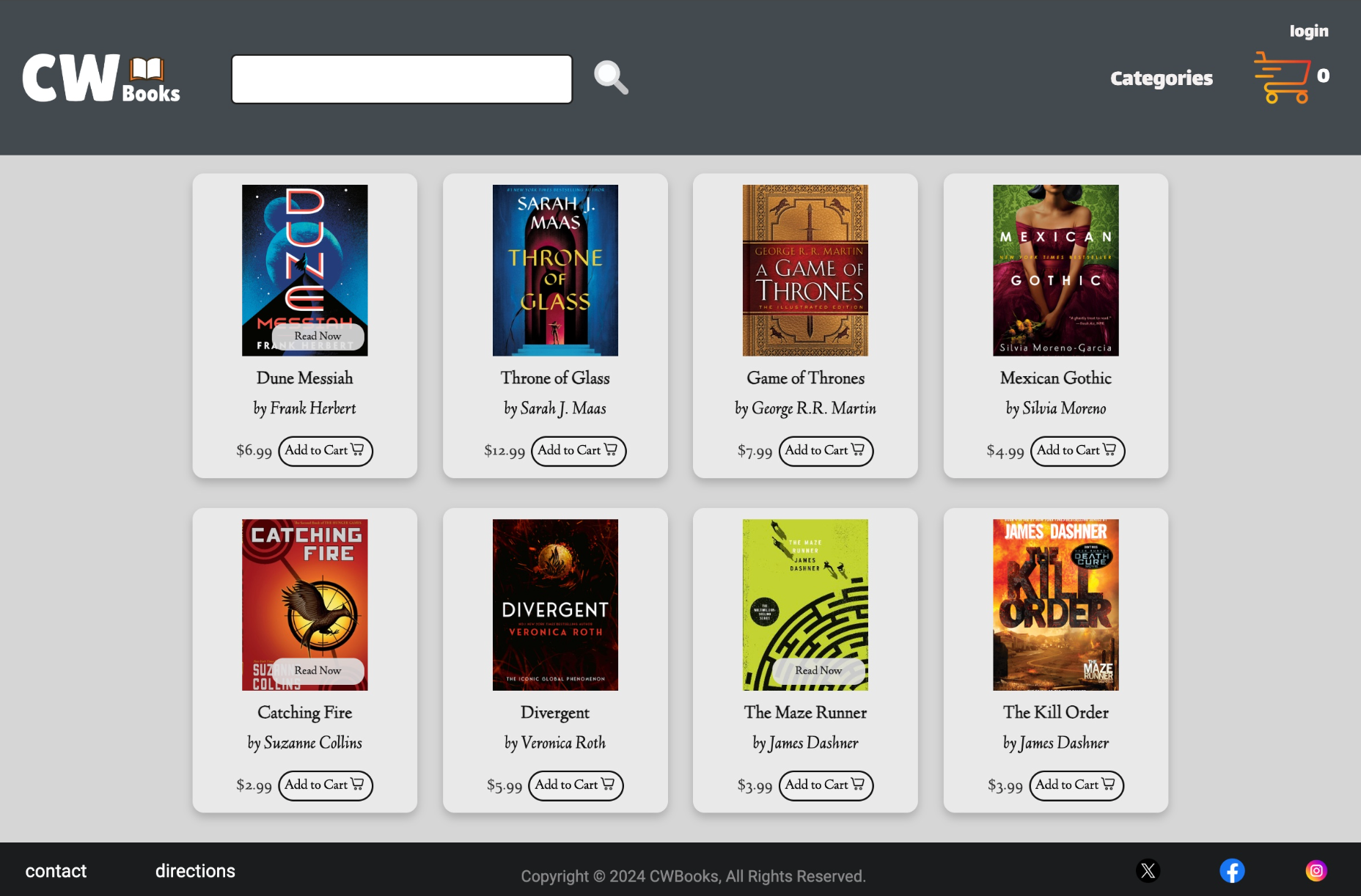Select the Divergent book cover
The width and height of the screenshot is (1361, 896).
(x=555, y=605)
